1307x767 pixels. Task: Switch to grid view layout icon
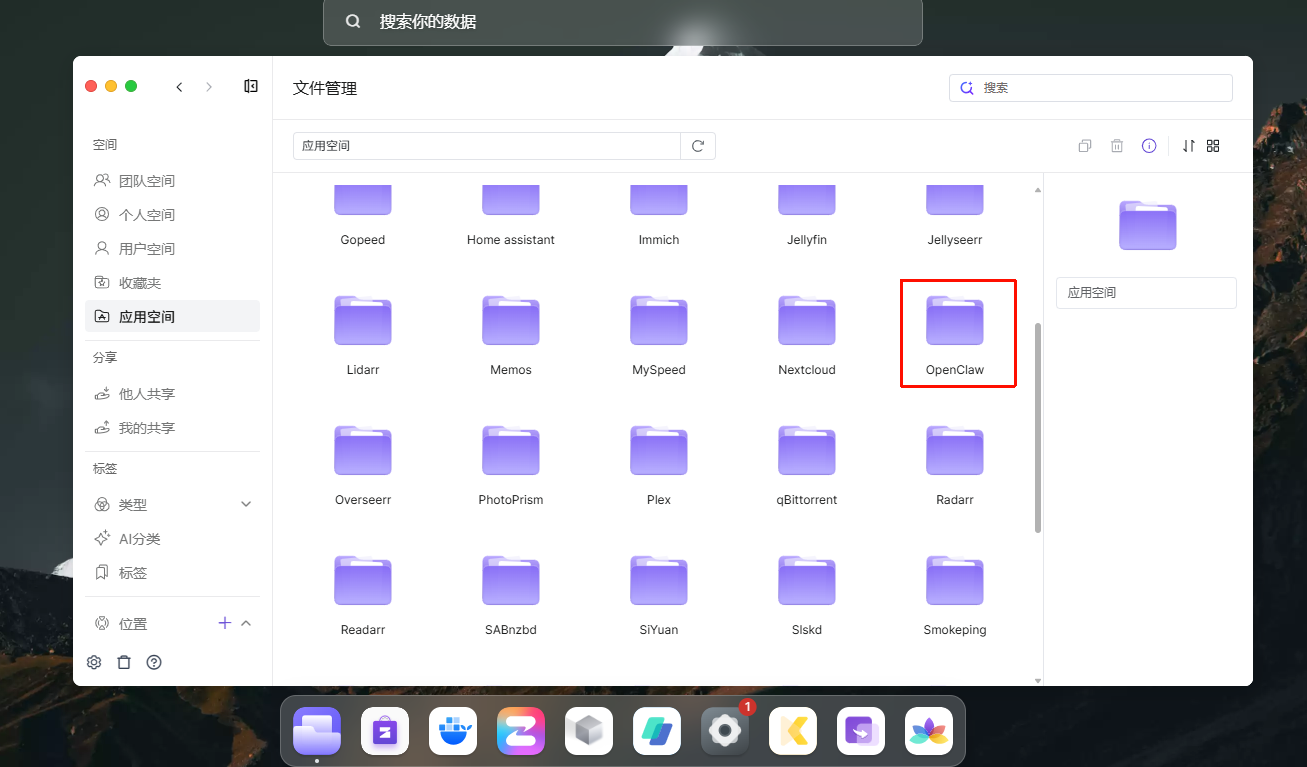[x=1213, y=146]
